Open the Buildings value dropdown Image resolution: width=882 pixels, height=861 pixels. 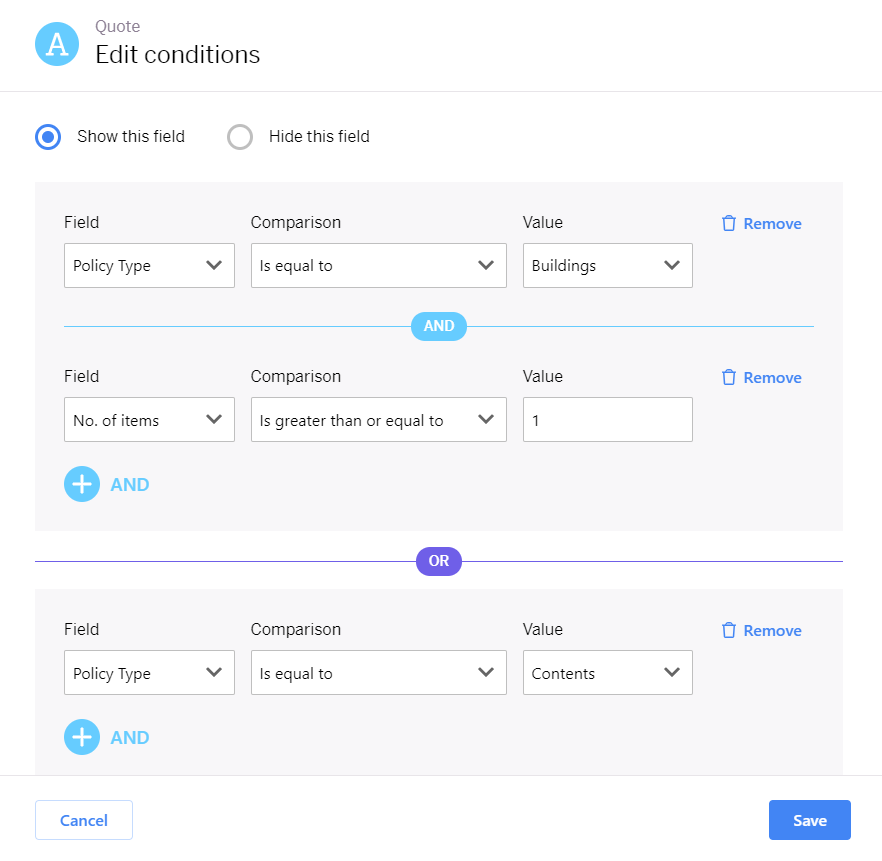(x=608, y=265)
